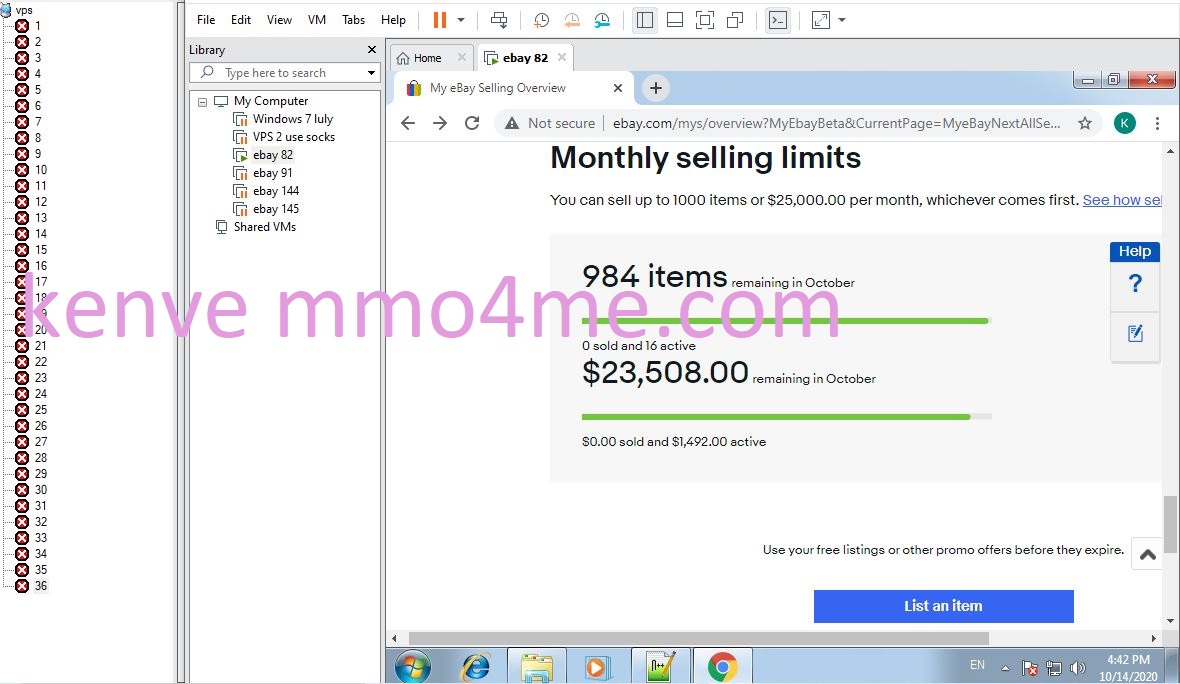Open the Windows Start menu in VM
Image resolution: width=1180 pixels, height=684 pixels.
click(412, 667)
